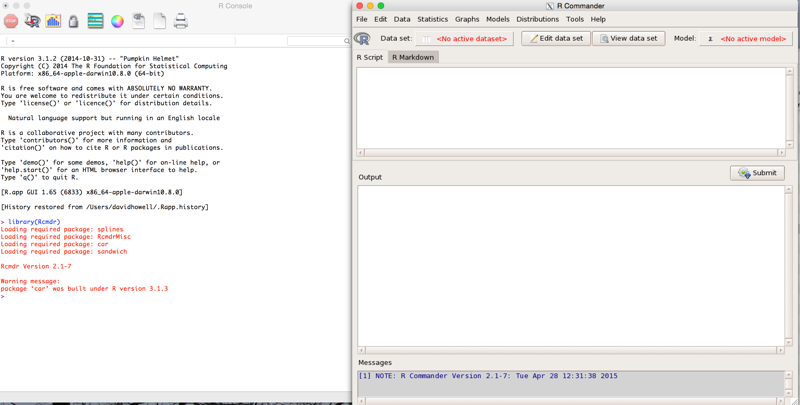Click the red Stop icon in R Console

pos(11,21)
